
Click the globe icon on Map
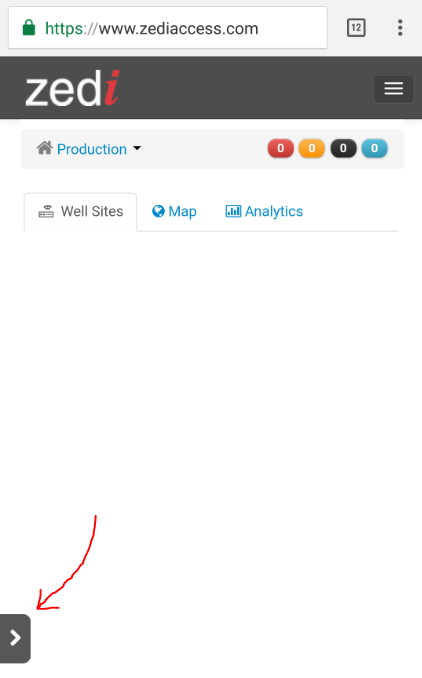coord(158,211)
